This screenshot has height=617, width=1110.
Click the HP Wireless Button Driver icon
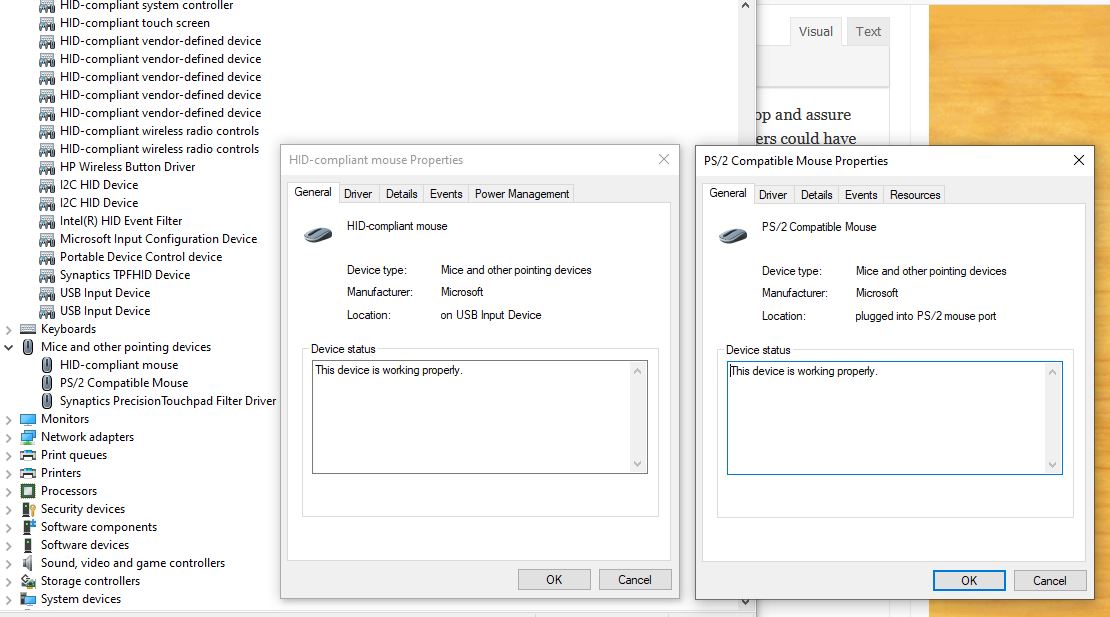coord(47,167)
